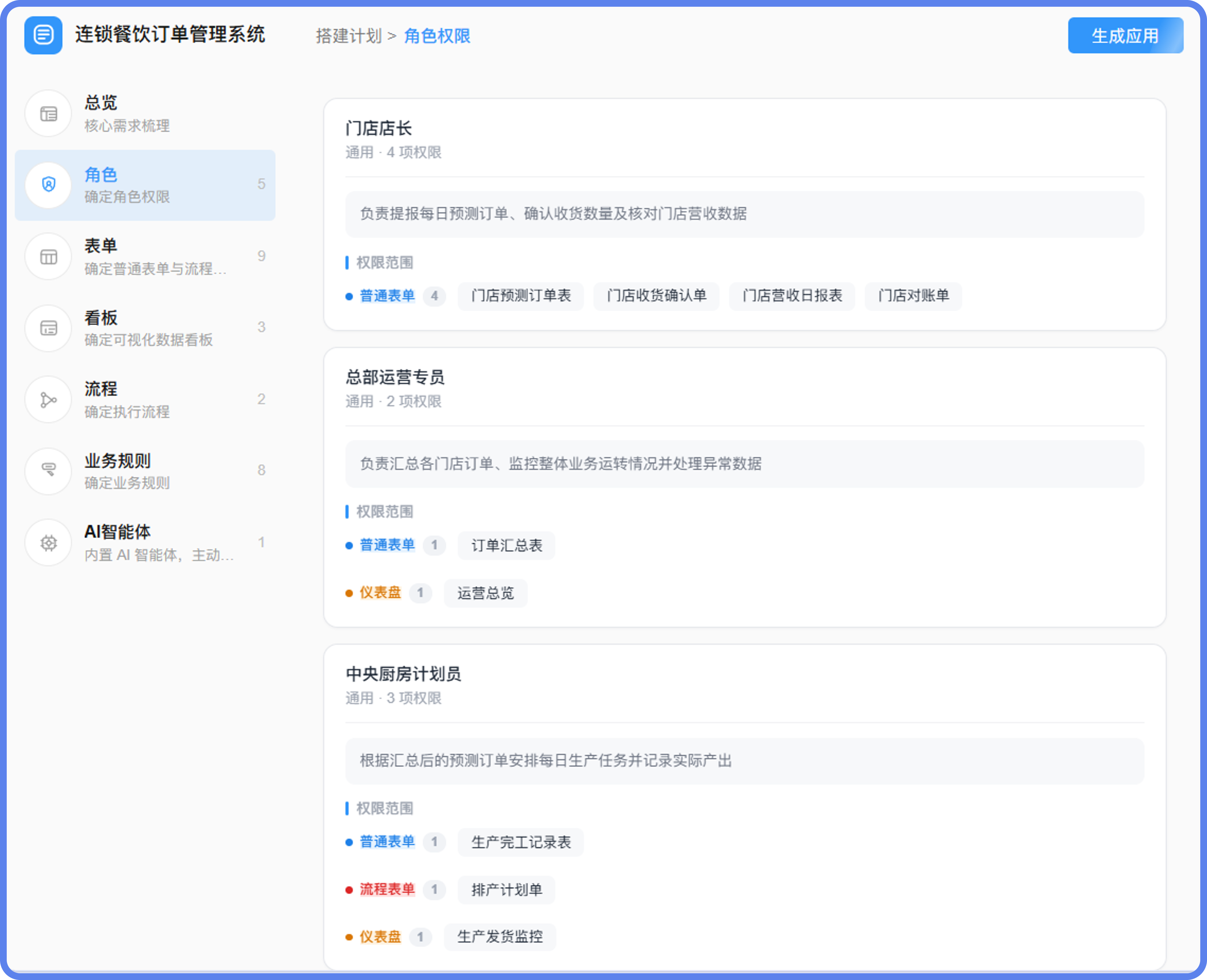
Task: Click 仪表盘 label in 中央厨房计划员 card
Action: [x=381, y=937]
